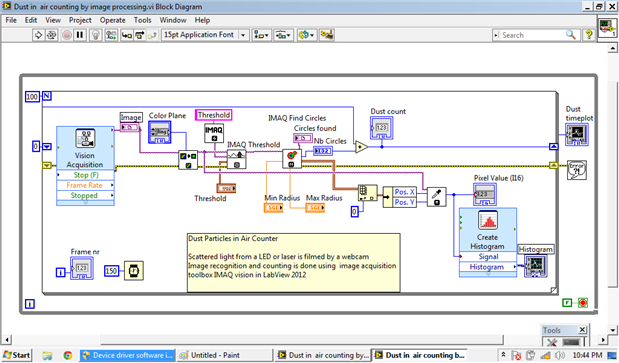The height and width of the screenshot is (363, 619).
Task: Toggle Highlight Execution light bulb
Action: click(x=96, y=35)
